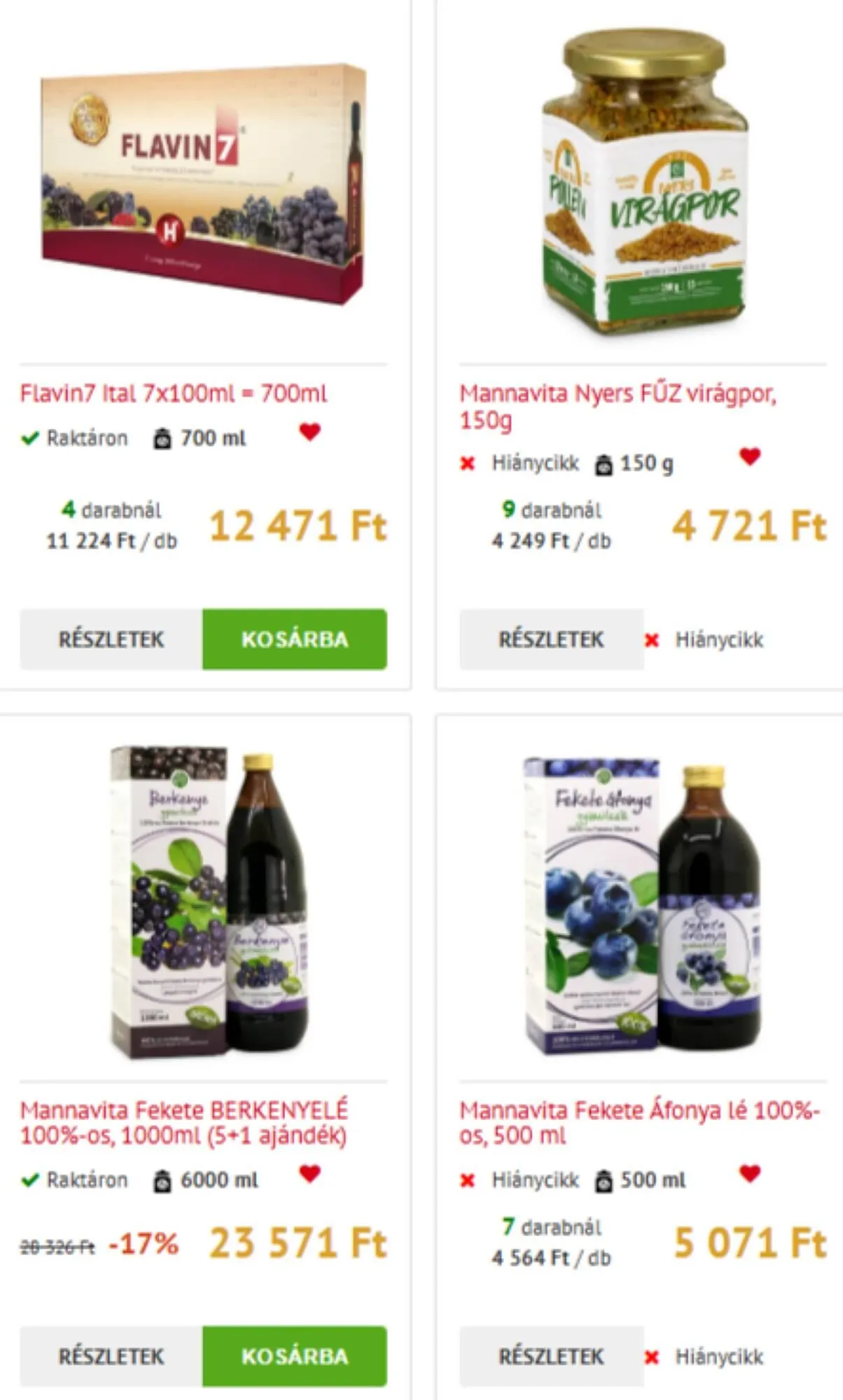Add Fekete BERKENYELÉ to cart via KOSÁRBA
The height and width of the screenshot is (1400, 843).
[x=295, y=1356]
